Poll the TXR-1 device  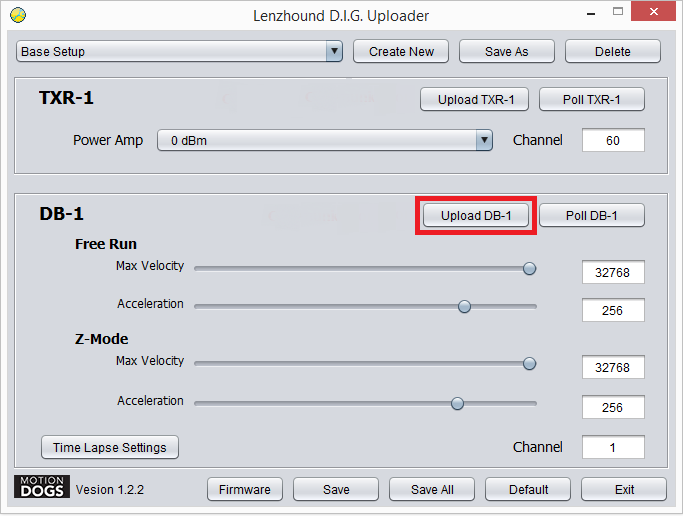[592, 99]
